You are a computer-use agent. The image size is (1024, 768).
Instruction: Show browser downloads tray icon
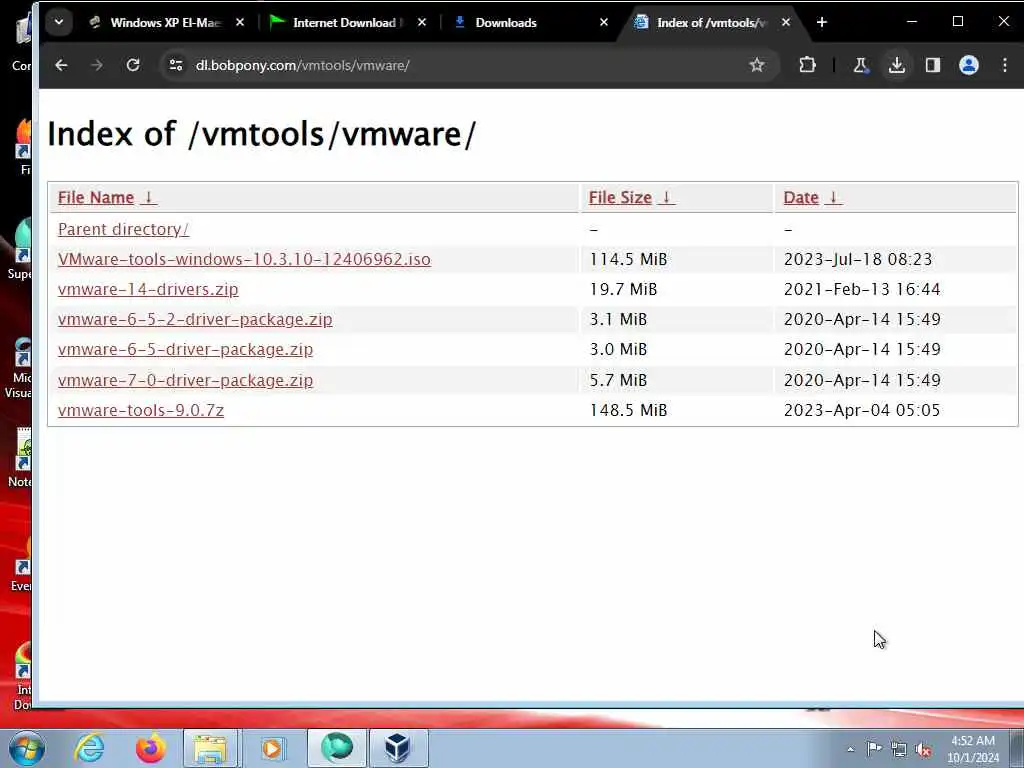pyautogui.click(x=897, y=65)
